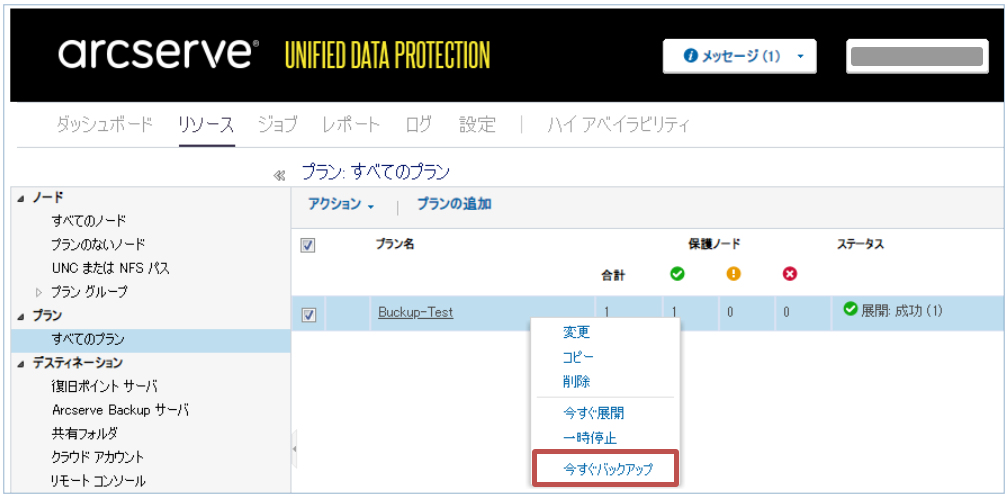The image size is (1007, 496).
Task: Switch to the 設定 tab
Action: pyautogui.click(x=477, y=124)
